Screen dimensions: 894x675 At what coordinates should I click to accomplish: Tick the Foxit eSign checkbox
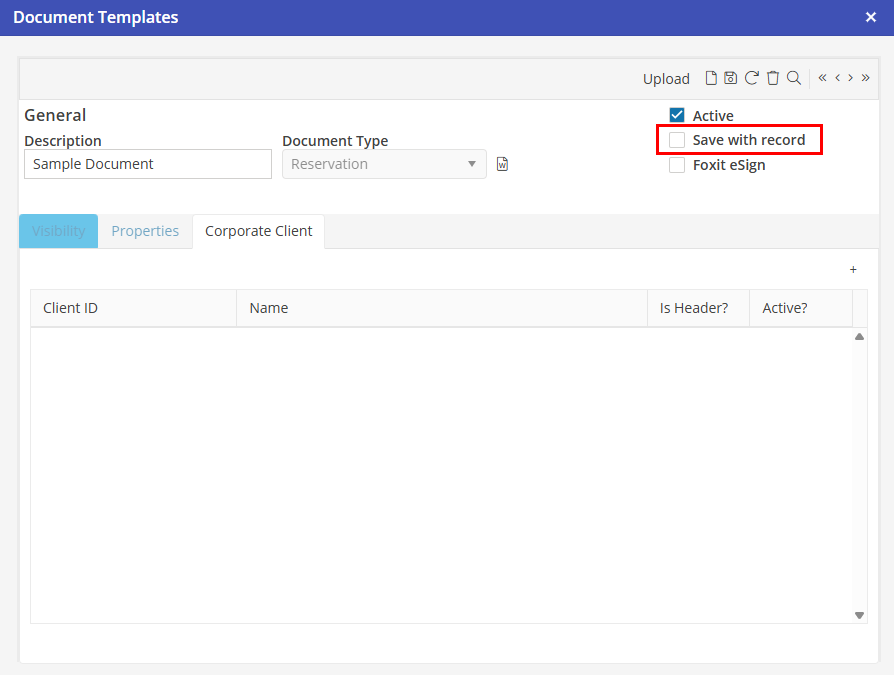[677, 165]
